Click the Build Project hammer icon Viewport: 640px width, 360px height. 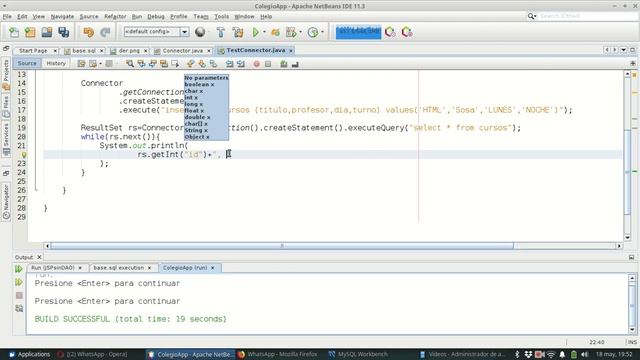[221, 32]
